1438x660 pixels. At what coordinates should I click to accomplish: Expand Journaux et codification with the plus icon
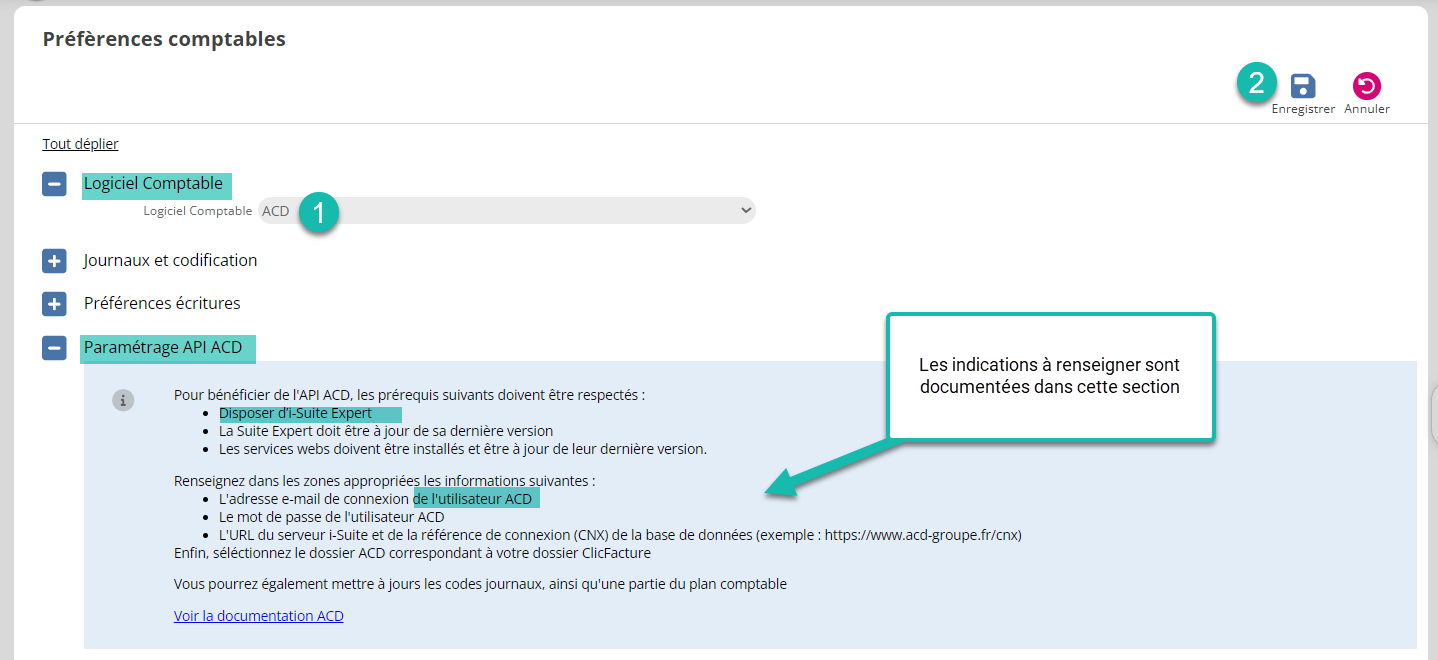[54, 261]
